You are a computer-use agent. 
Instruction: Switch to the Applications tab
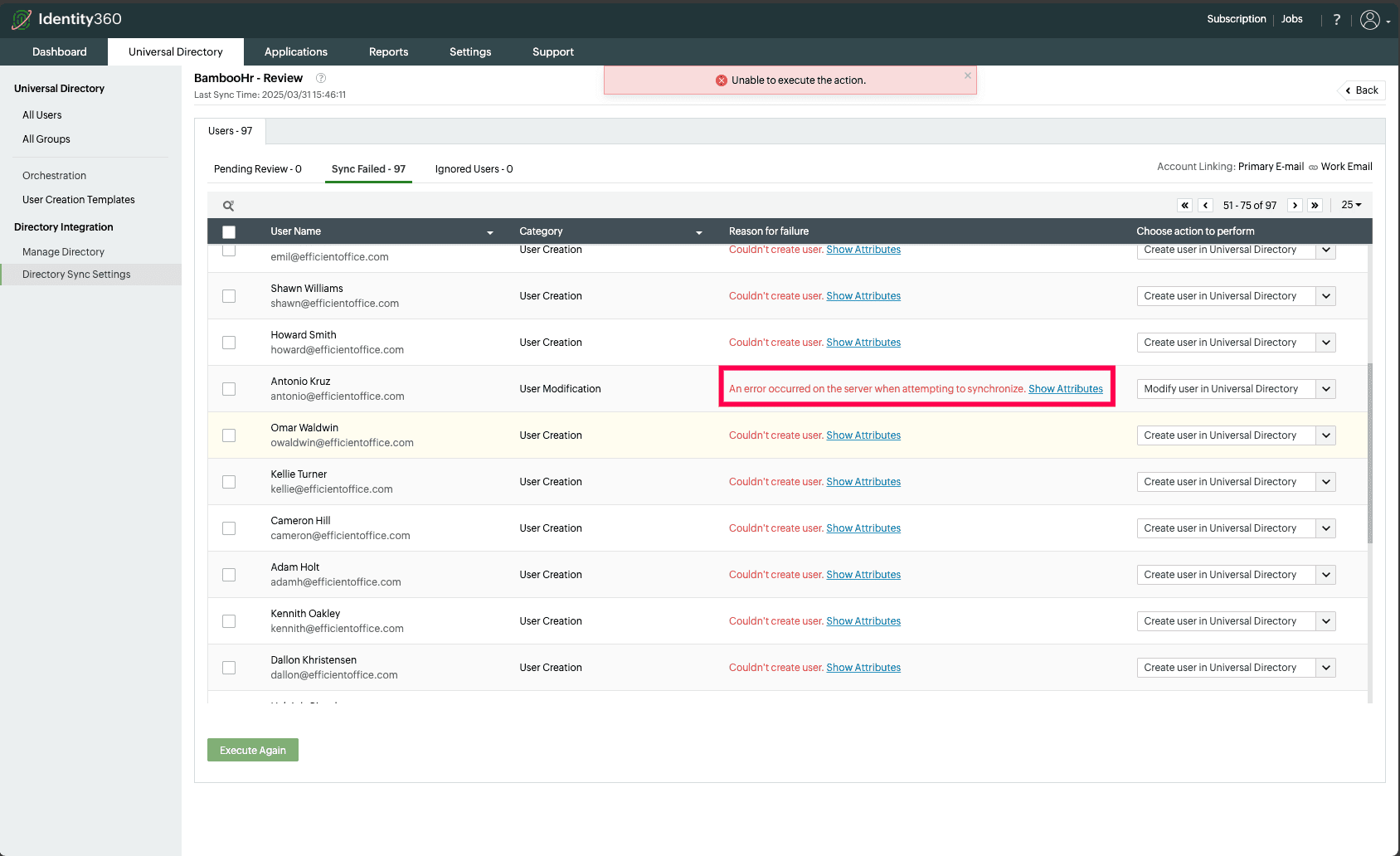pyautogui.click(x=296, y=51)
